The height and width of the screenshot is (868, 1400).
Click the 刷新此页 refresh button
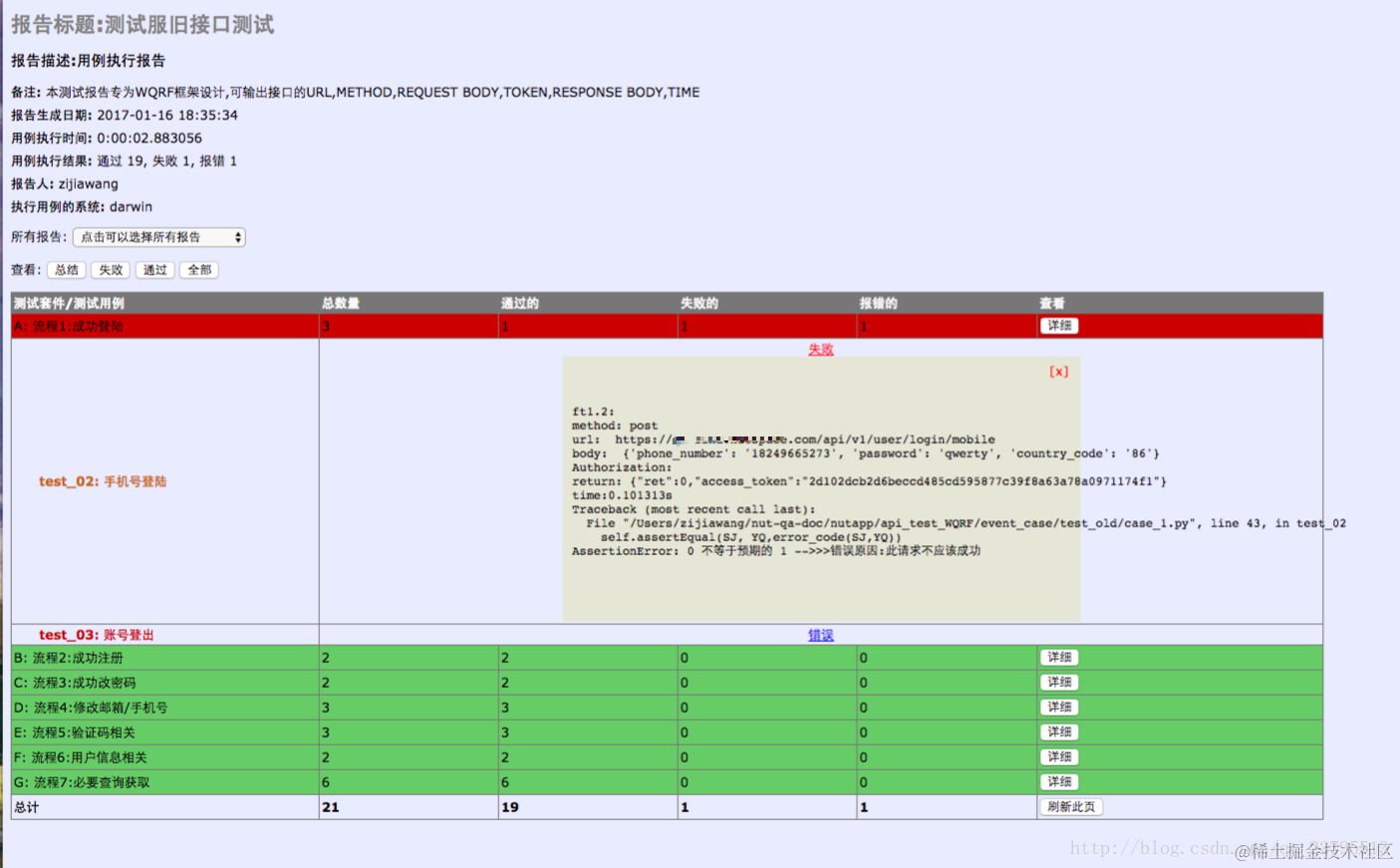(1071, 807)
